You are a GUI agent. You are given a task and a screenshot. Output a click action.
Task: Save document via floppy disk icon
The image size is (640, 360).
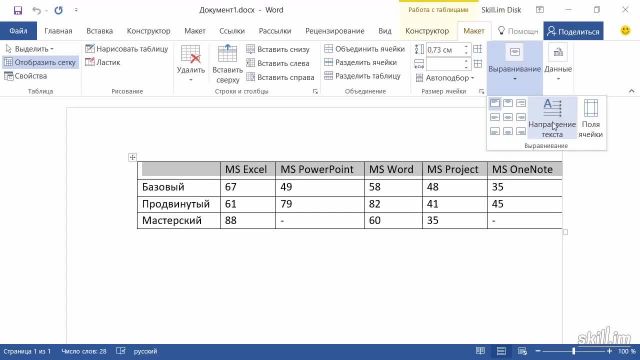coord(18,10)
